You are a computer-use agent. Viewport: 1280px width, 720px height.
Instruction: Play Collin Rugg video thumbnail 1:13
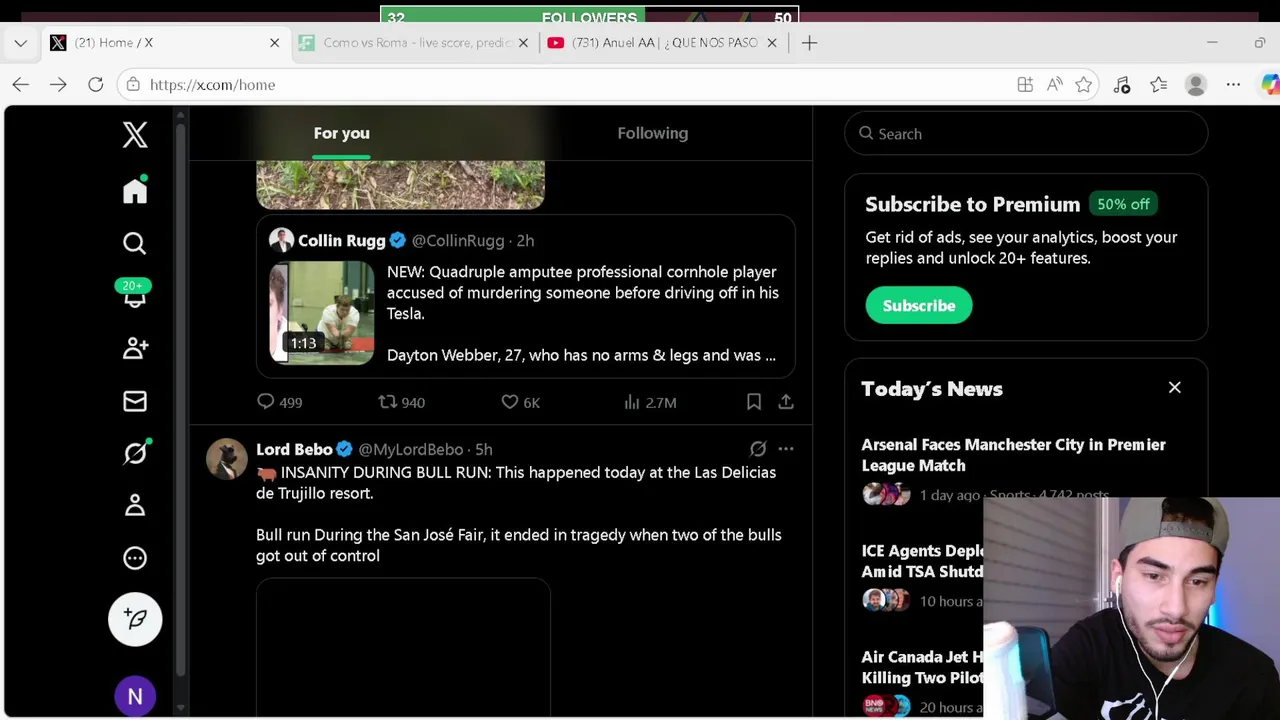322,313
